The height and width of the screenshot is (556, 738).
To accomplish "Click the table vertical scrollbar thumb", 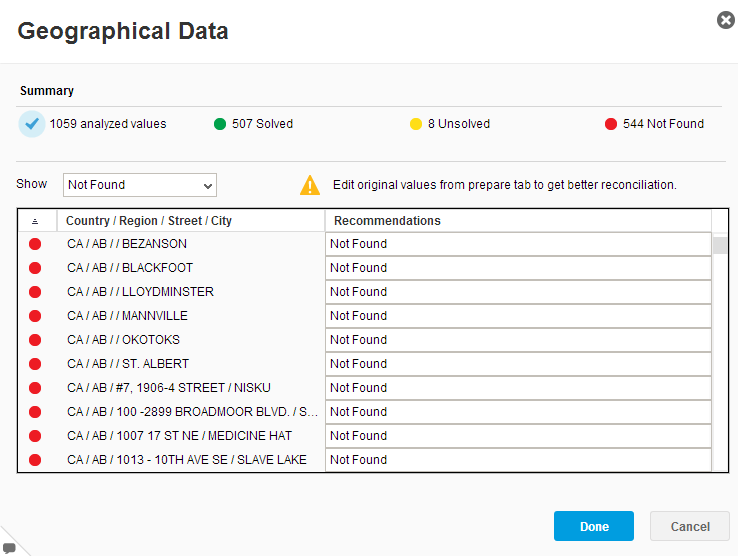I will [x=720, y=245].
